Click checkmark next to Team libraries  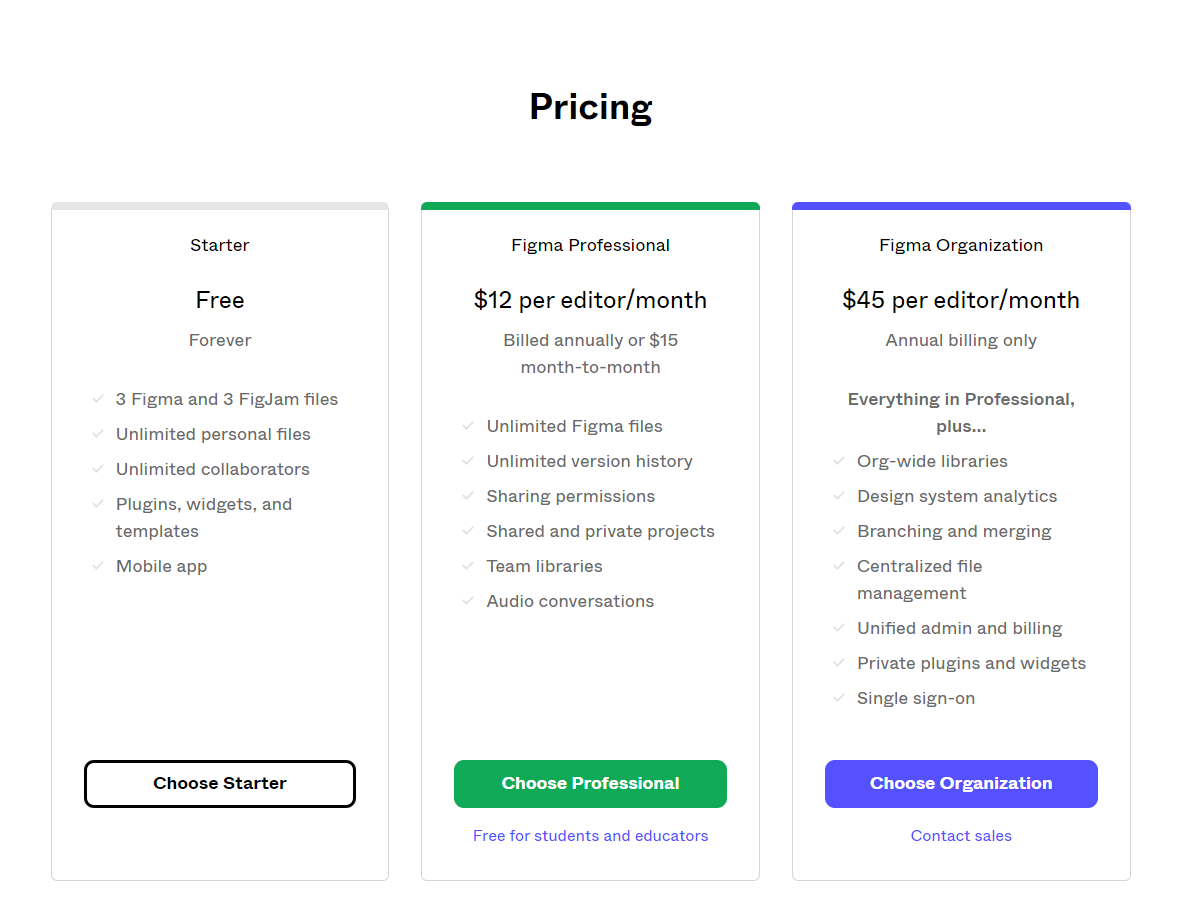click(468, 566)
